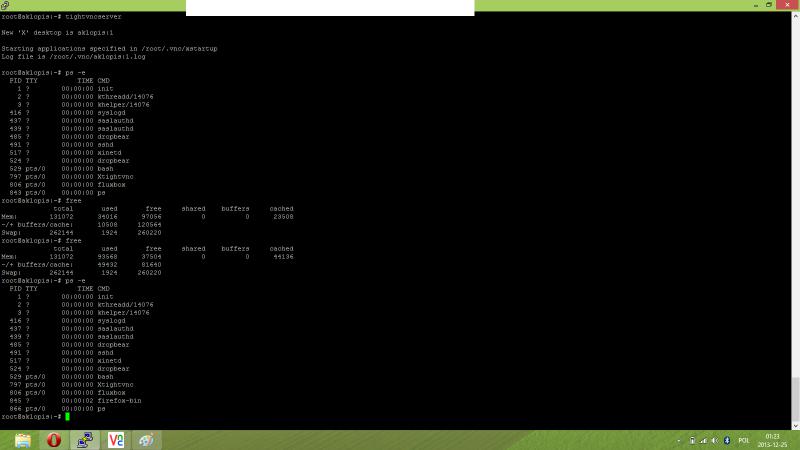Switch the POL keyboard language indicator
The width and height of the screenshot is (800, 450).
tap(744, 440)
